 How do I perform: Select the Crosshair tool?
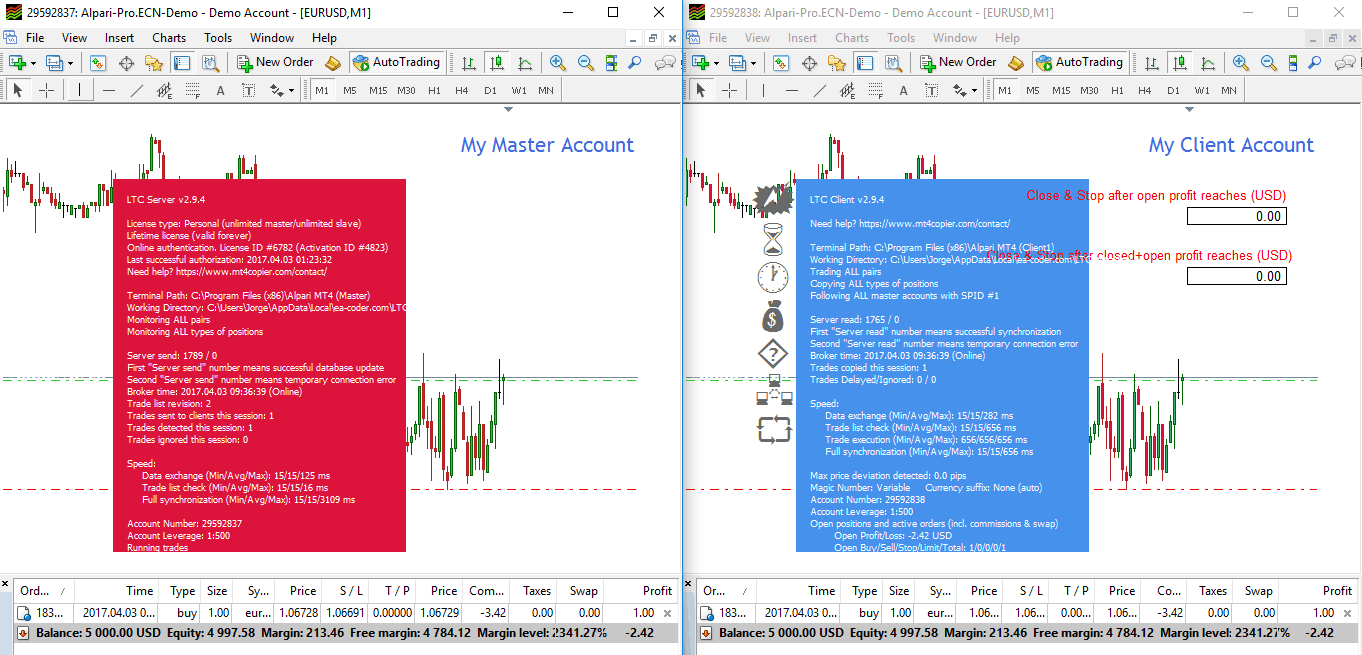pyautogui.click(x=46, y=89)
